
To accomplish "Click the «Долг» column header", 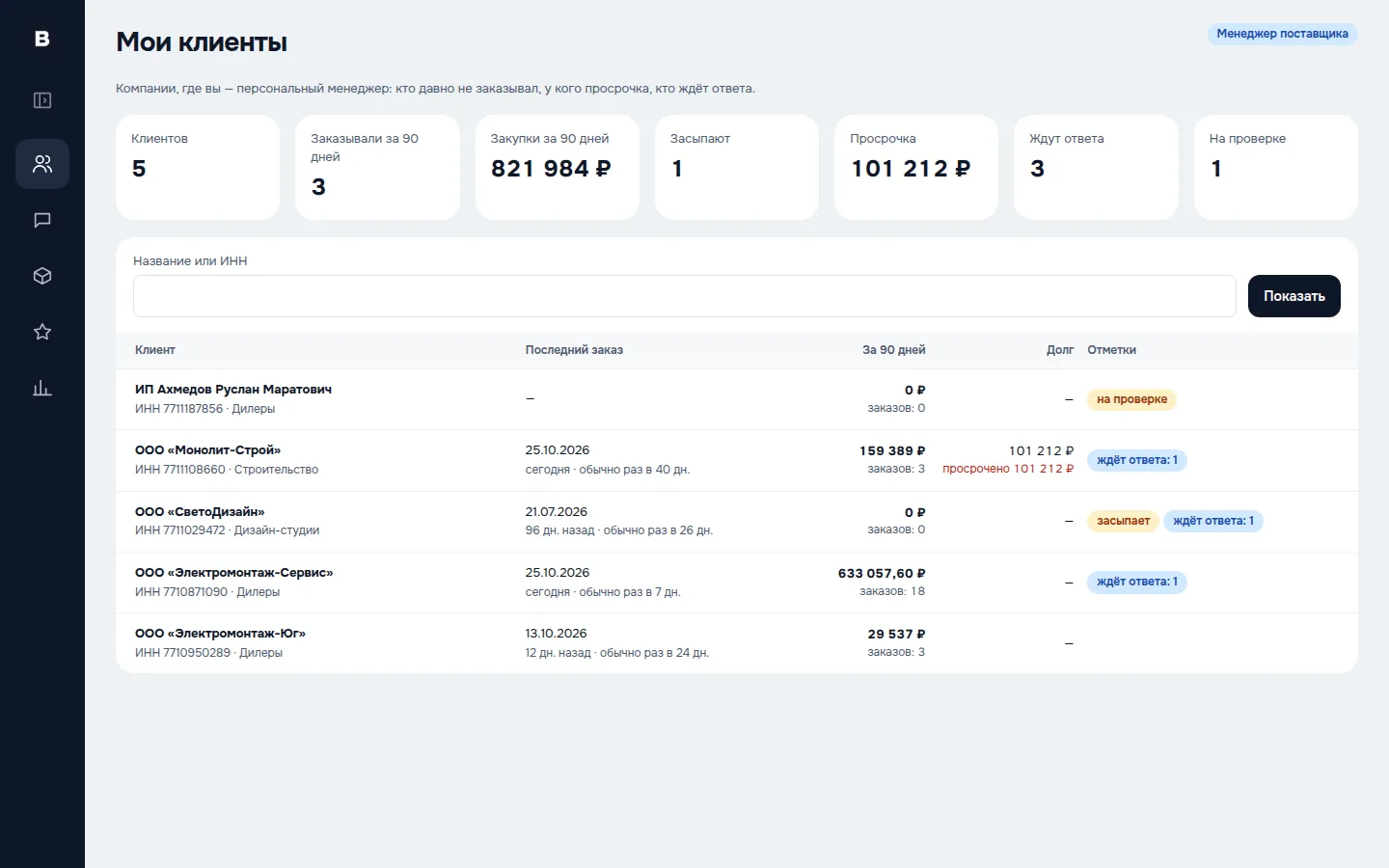I will 1060,350.
